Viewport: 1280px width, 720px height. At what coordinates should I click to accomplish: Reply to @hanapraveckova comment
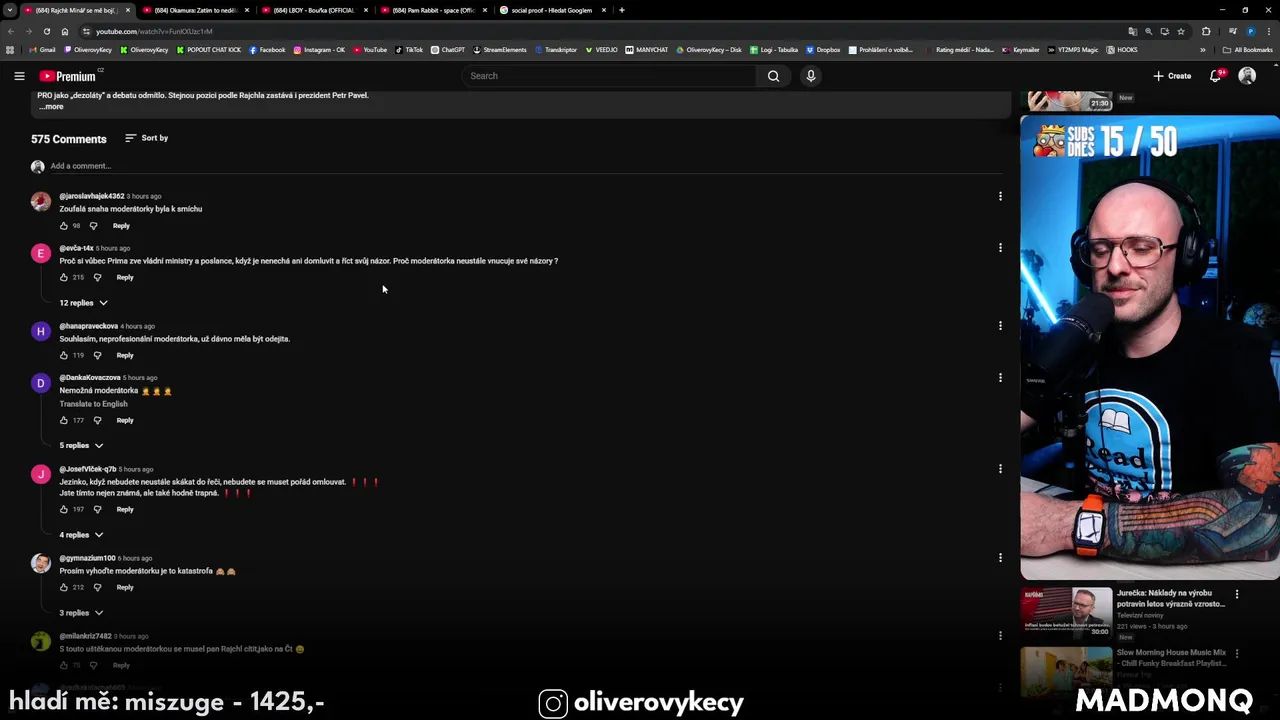125,355
